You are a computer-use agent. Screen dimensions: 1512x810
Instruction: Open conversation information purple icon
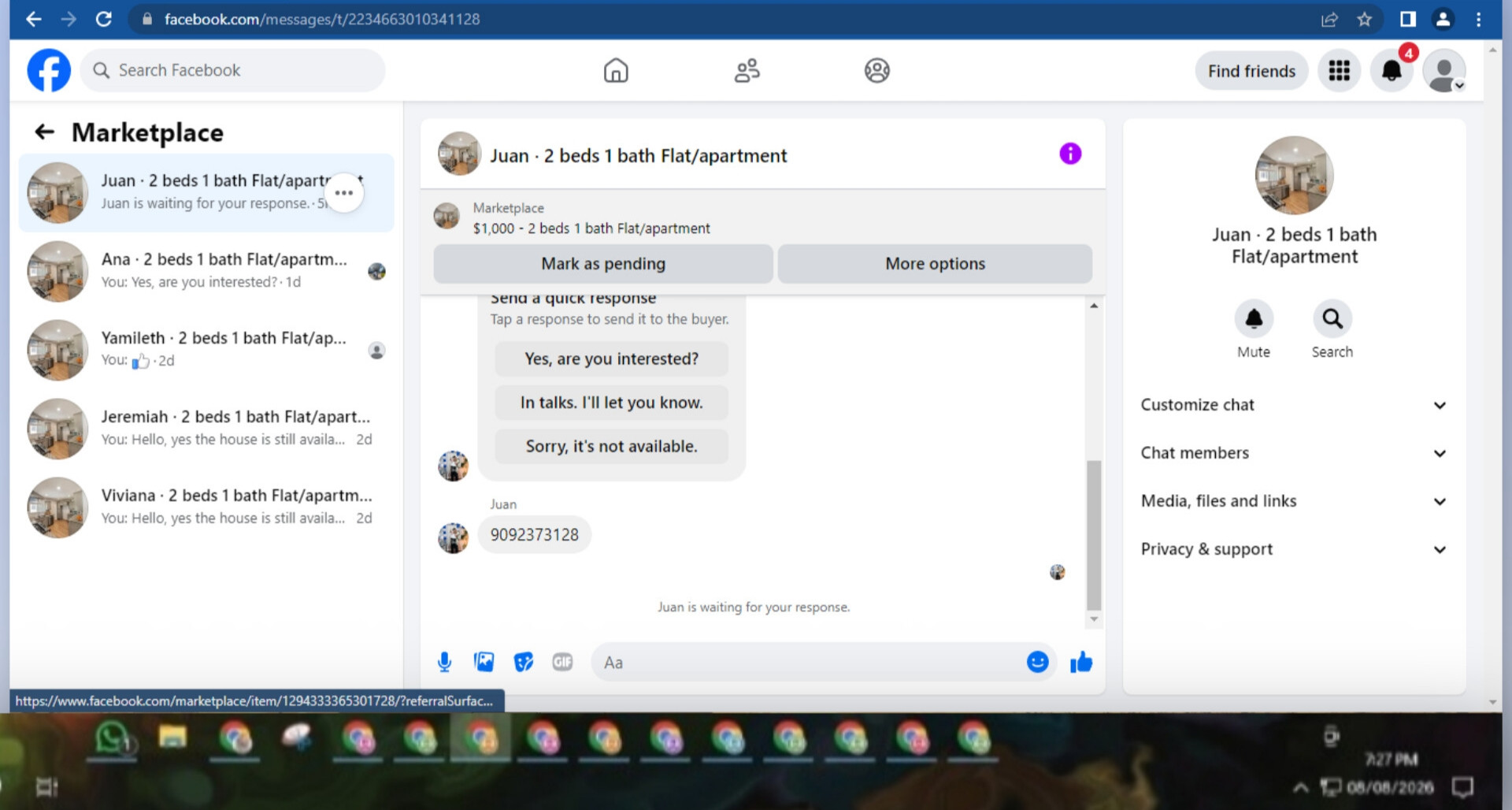1070,154
